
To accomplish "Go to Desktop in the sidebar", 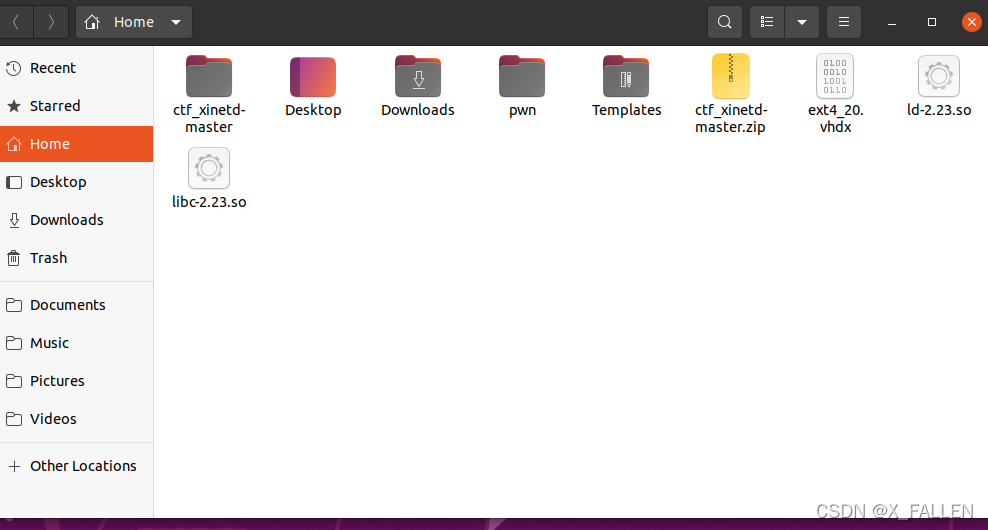I will [x=76, y=182].
